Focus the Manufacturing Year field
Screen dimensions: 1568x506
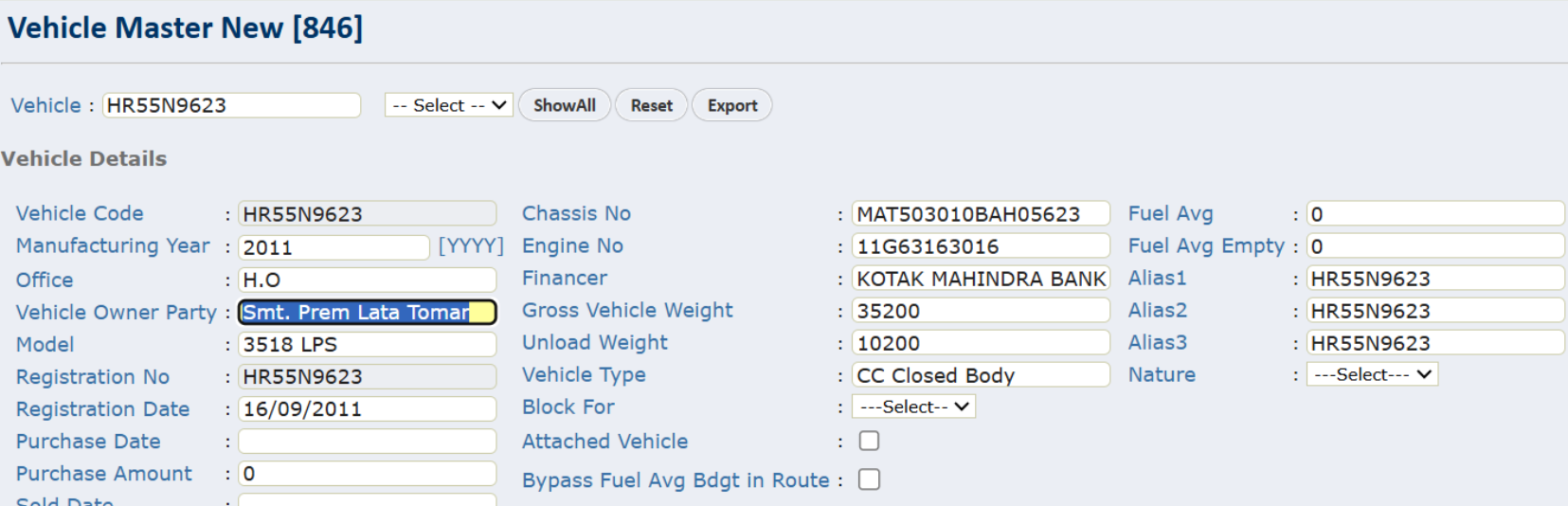333,247
